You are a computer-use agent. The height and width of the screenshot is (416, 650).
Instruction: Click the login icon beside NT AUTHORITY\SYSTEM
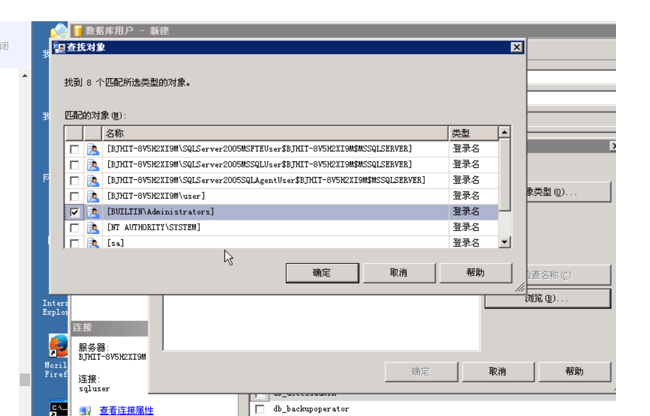(93, 228)
